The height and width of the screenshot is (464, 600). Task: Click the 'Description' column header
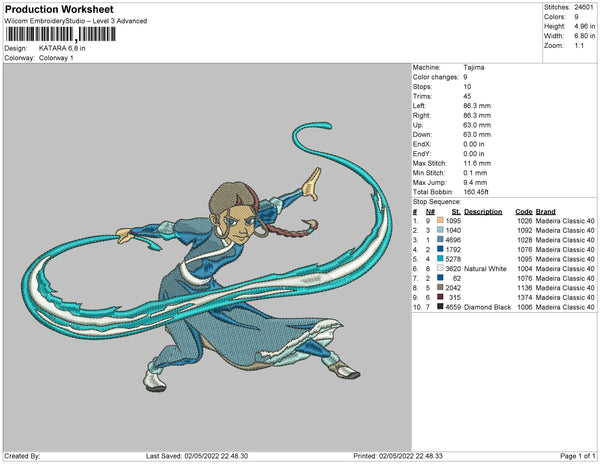[x=483, y=212]
